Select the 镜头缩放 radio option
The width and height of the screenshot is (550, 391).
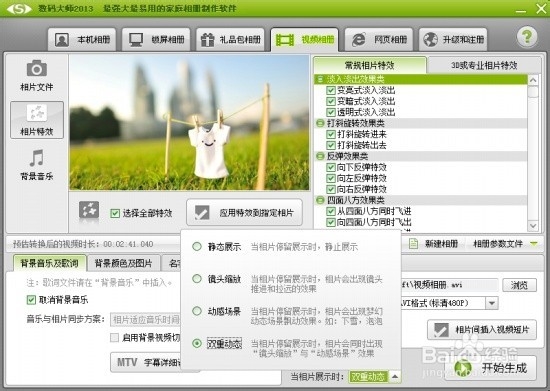197,279
